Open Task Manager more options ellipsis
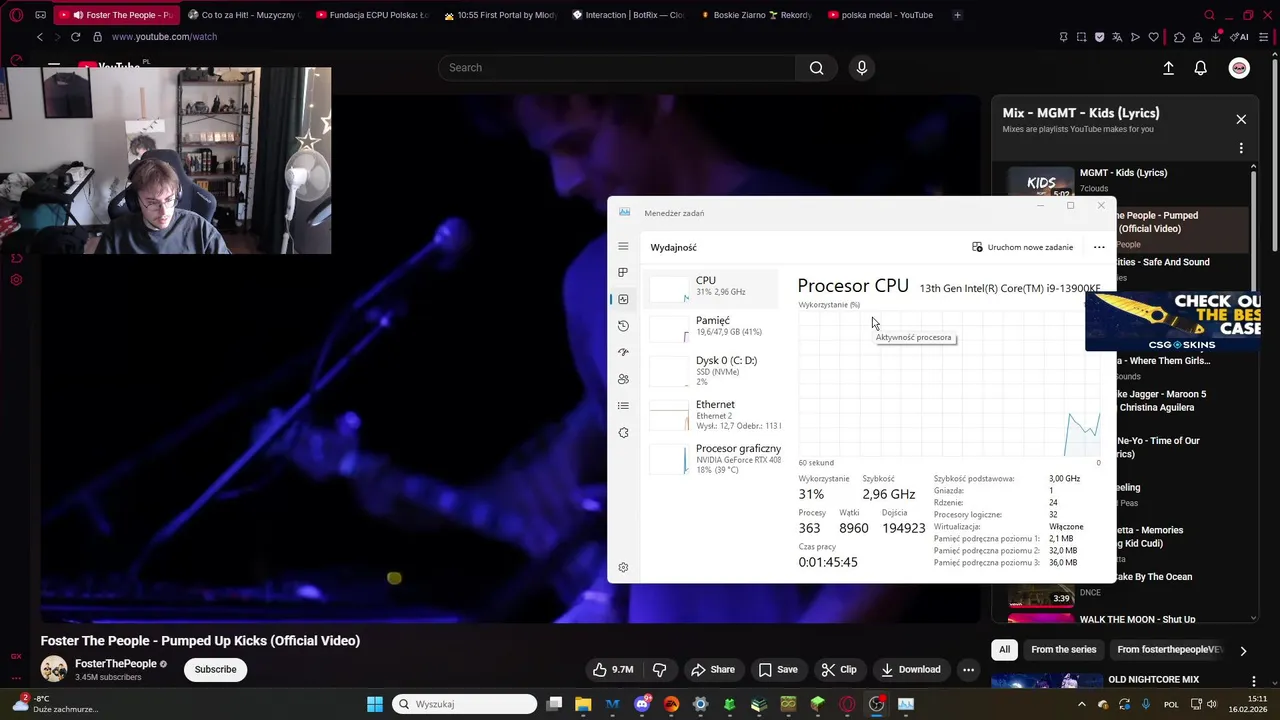This screenshot has width=1280, height=720. click(x=1099, y=247)
